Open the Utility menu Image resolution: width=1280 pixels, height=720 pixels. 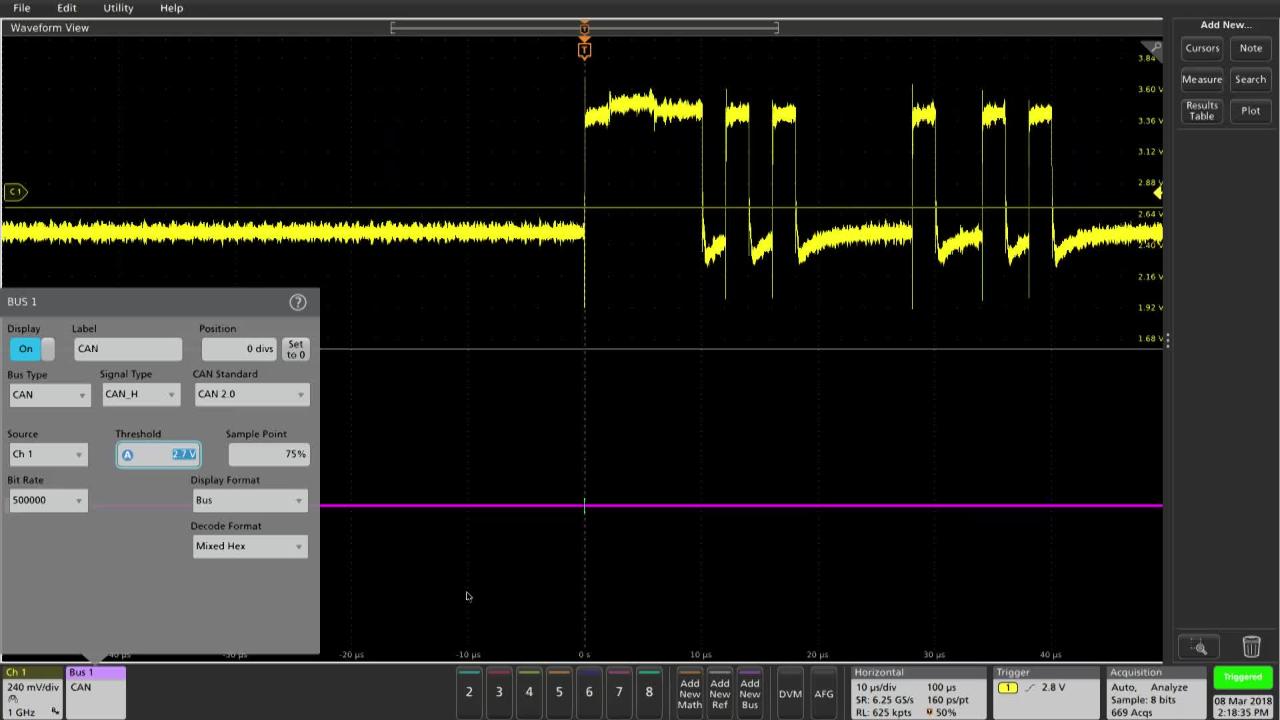(117, 7)
